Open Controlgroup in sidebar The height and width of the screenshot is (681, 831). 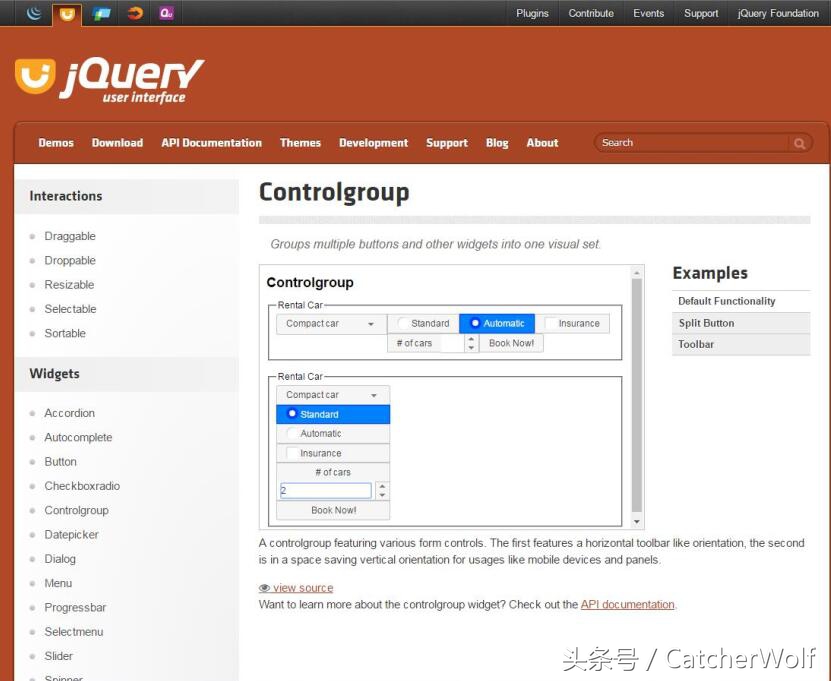point(76,510)
